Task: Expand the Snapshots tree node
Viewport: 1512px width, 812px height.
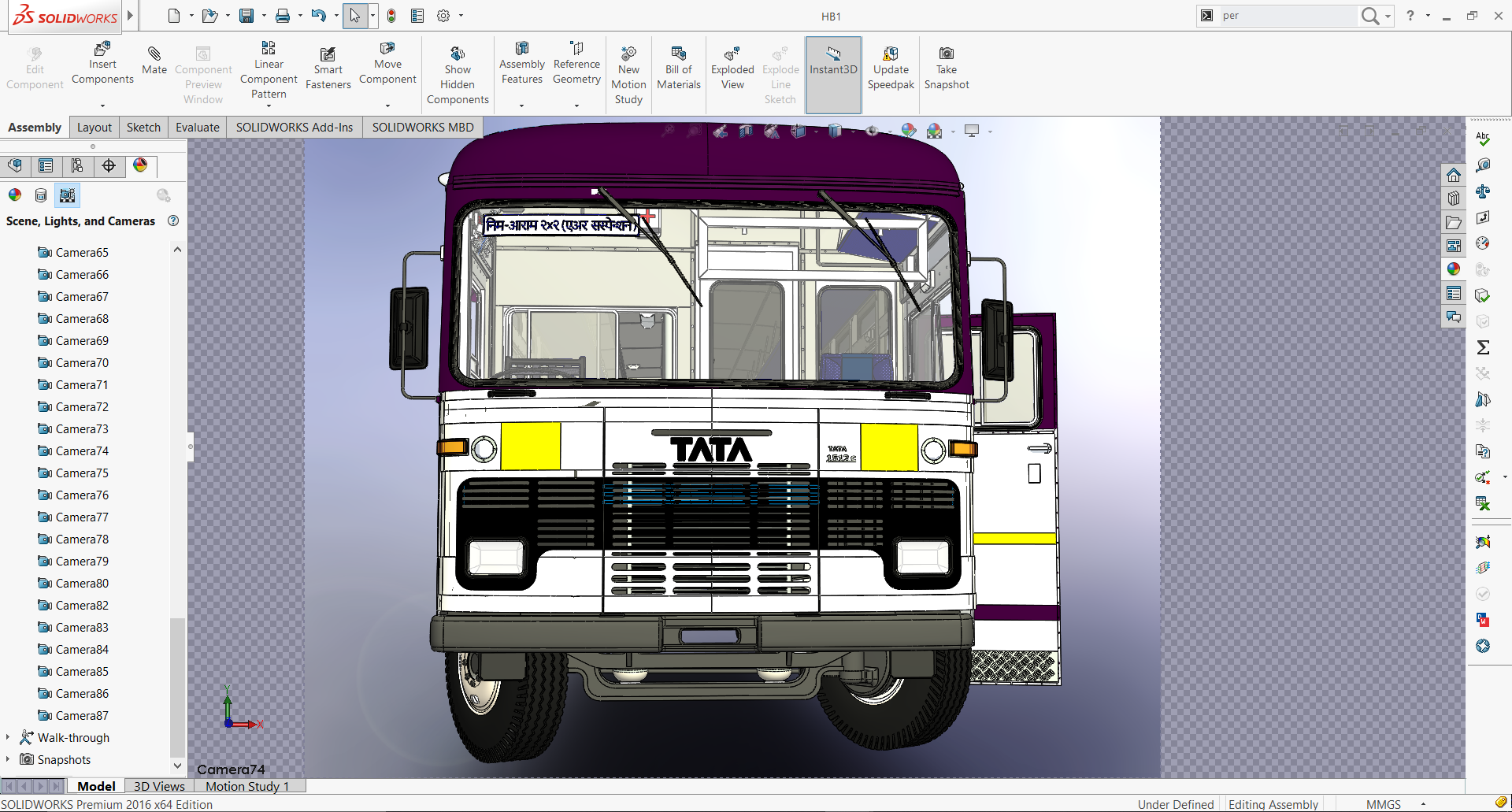Action: [x=8, y=759]
